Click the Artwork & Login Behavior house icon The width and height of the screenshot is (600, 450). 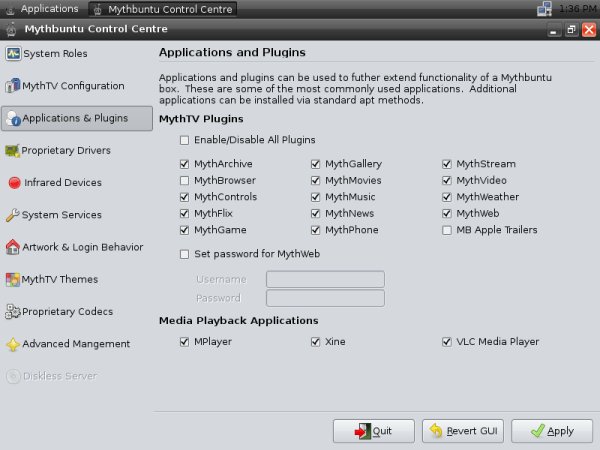pyautogui.click(x=13, y=247)
